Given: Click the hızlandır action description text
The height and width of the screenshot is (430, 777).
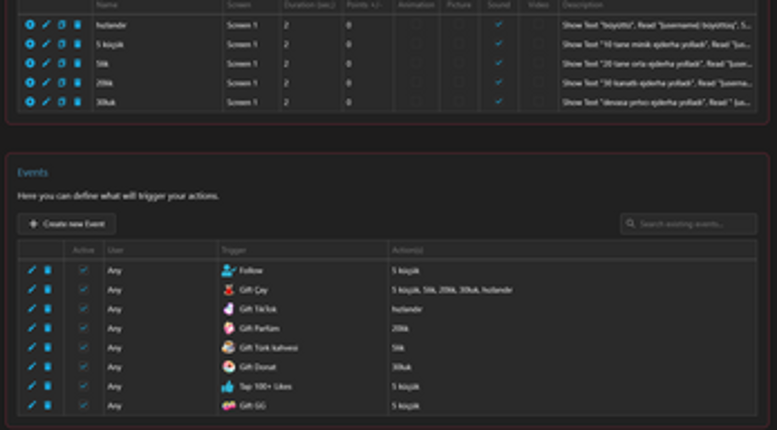Looking at the screenshot, I should (656, 25).
